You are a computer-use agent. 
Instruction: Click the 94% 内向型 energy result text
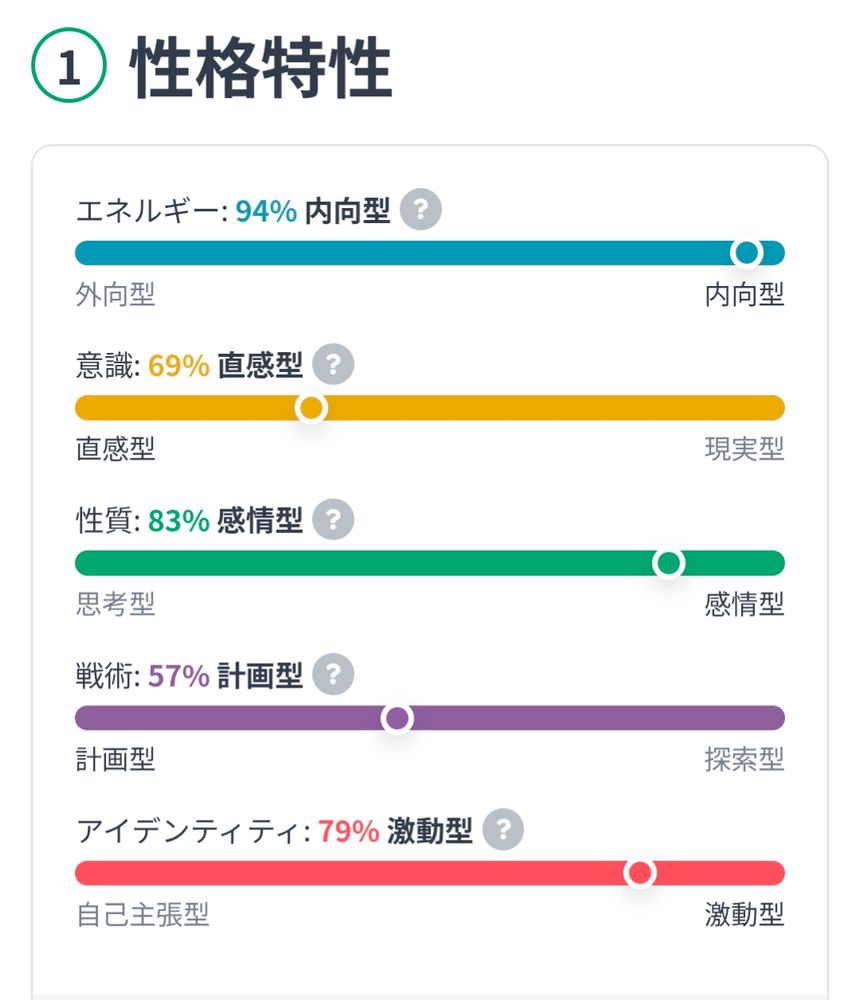(x=313, y=212)
